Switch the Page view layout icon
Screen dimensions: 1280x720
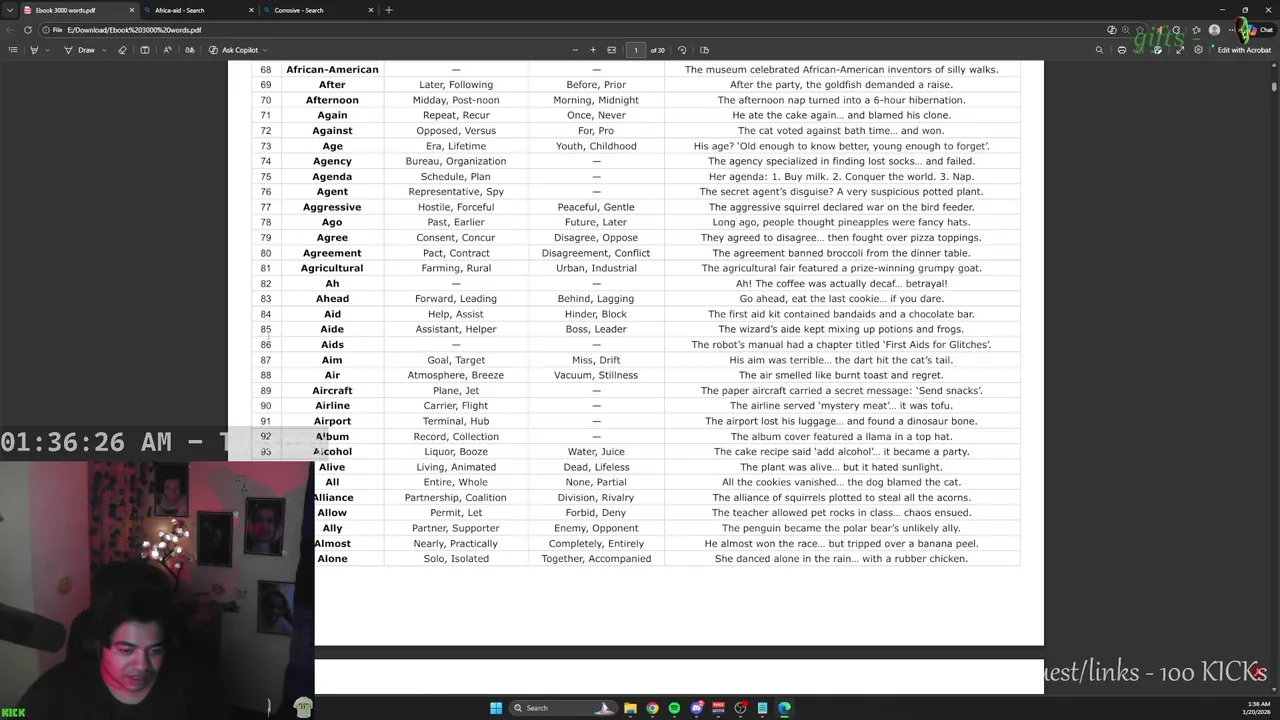coord(704,50)
